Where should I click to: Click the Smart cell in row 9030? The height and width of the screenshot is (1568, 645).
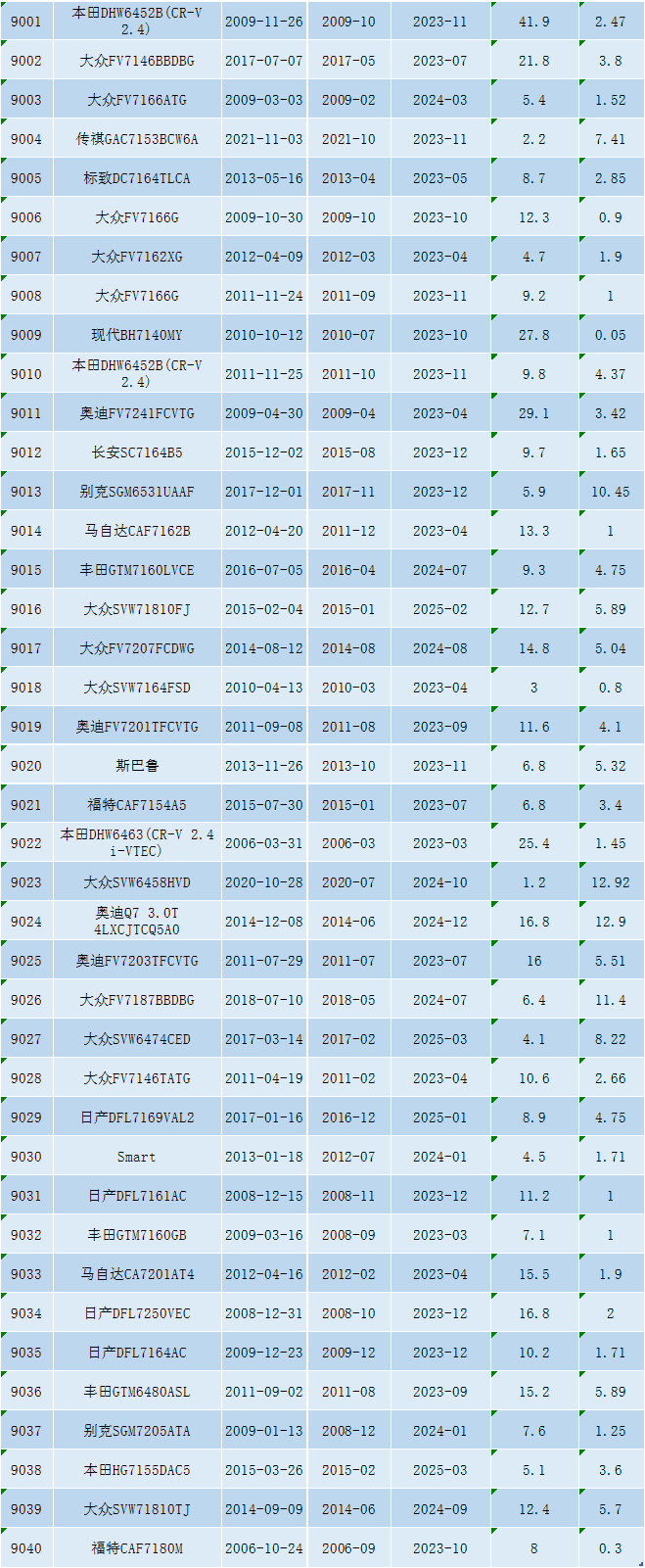[x=137, y=1157]
